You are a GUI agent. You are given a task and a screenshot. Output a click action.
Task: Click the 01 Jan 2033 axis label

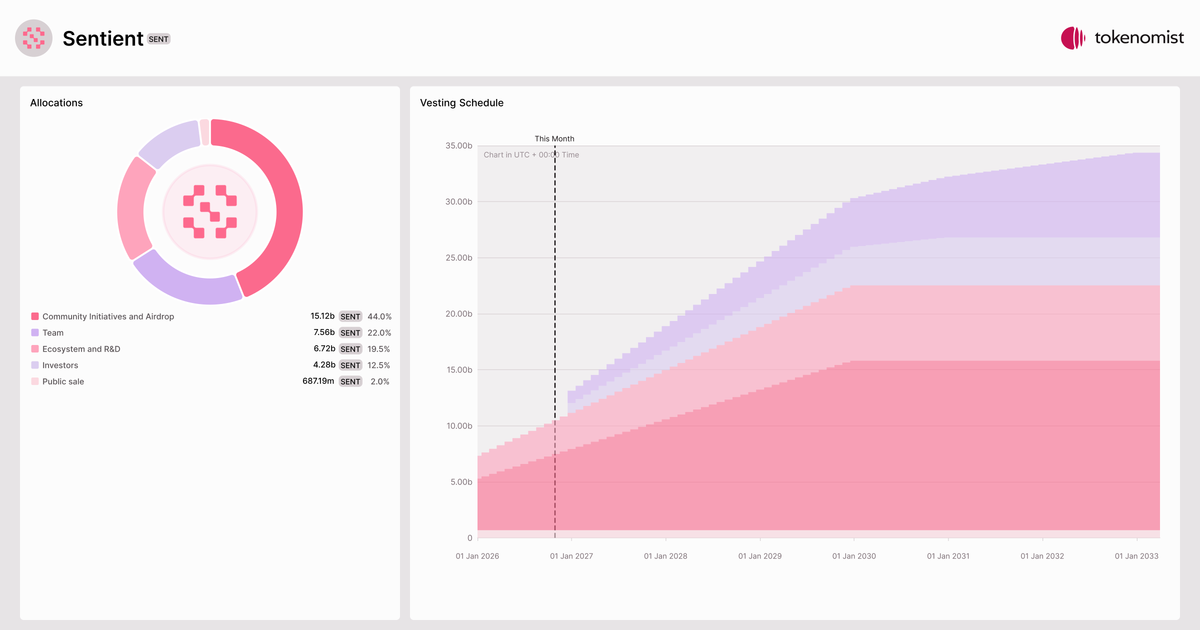click(1137, 556)
